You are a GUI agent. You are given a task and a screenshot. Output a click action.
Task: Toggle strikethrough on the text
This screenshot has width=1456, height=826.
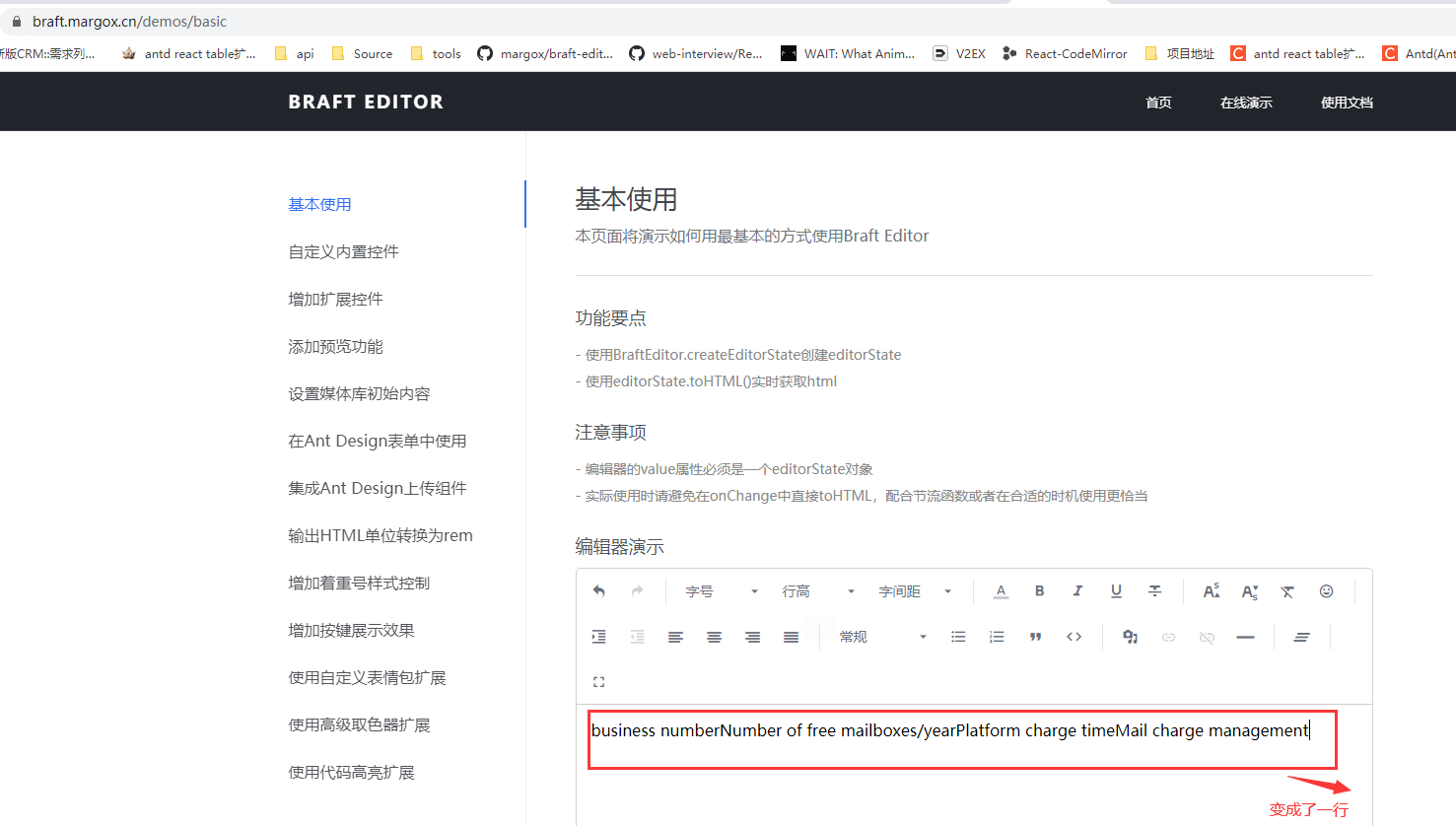[x=1154, y=590]
